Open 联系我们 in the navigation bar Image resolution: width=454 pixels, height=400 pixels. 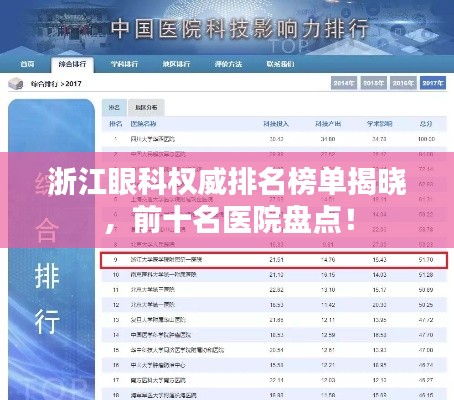pyautogui.click(x=280, y=64)
